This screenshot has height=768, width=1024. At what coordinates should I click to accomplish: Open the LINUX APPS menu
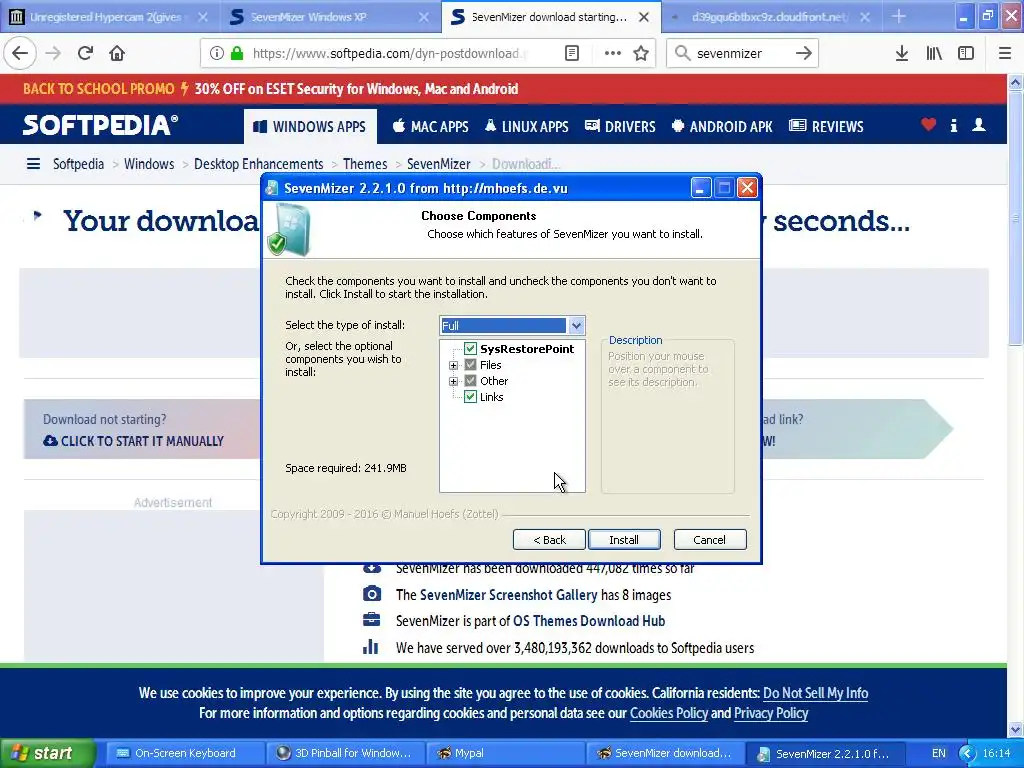[526, 126]
